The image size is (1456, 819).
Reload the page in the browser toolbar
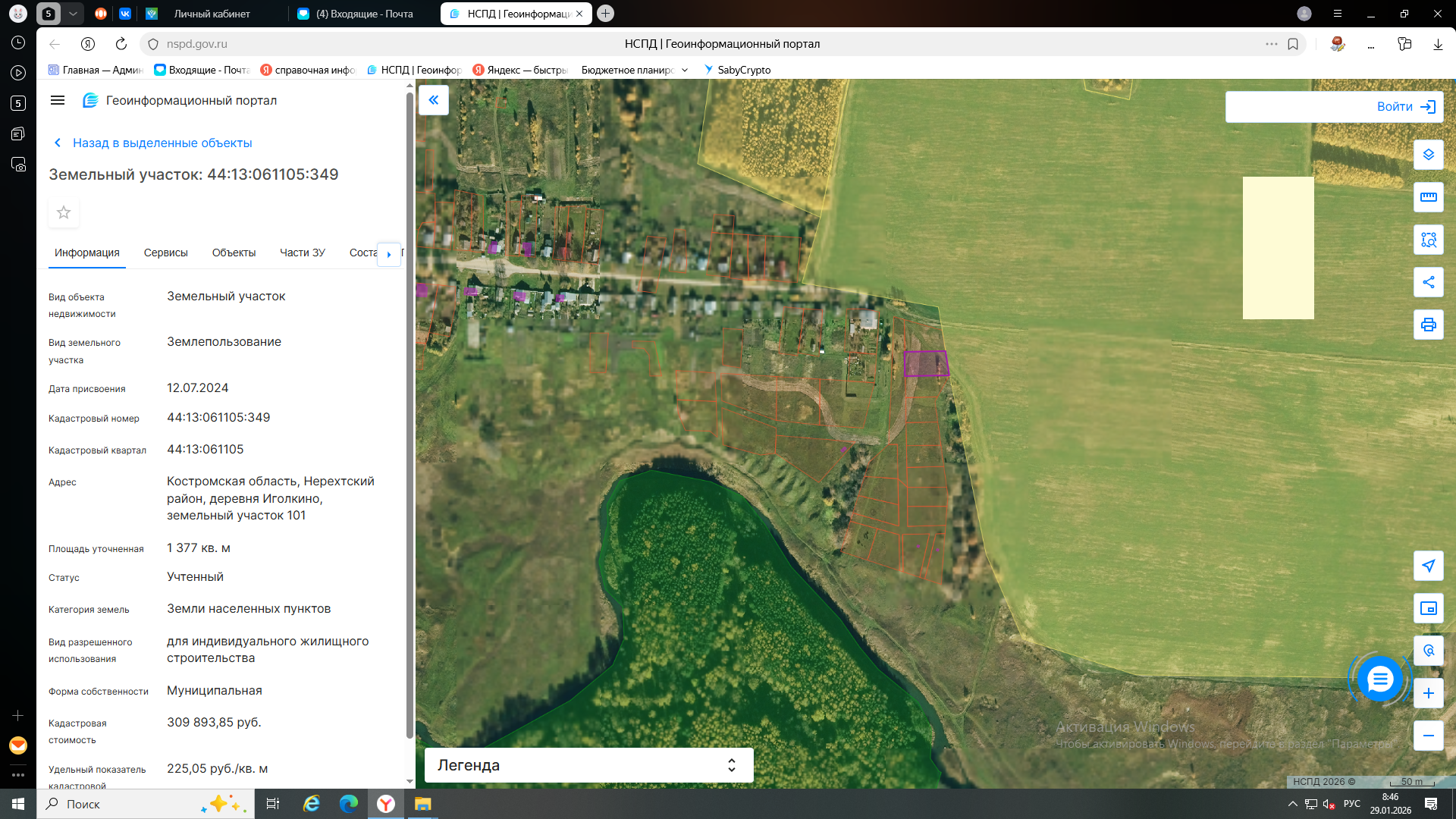click(121, 44)
